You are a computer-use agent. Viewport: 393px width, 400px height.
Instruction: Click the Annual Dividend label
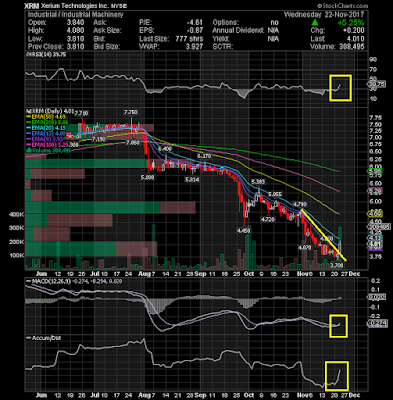pyautogui.click(x=238, y=30)
